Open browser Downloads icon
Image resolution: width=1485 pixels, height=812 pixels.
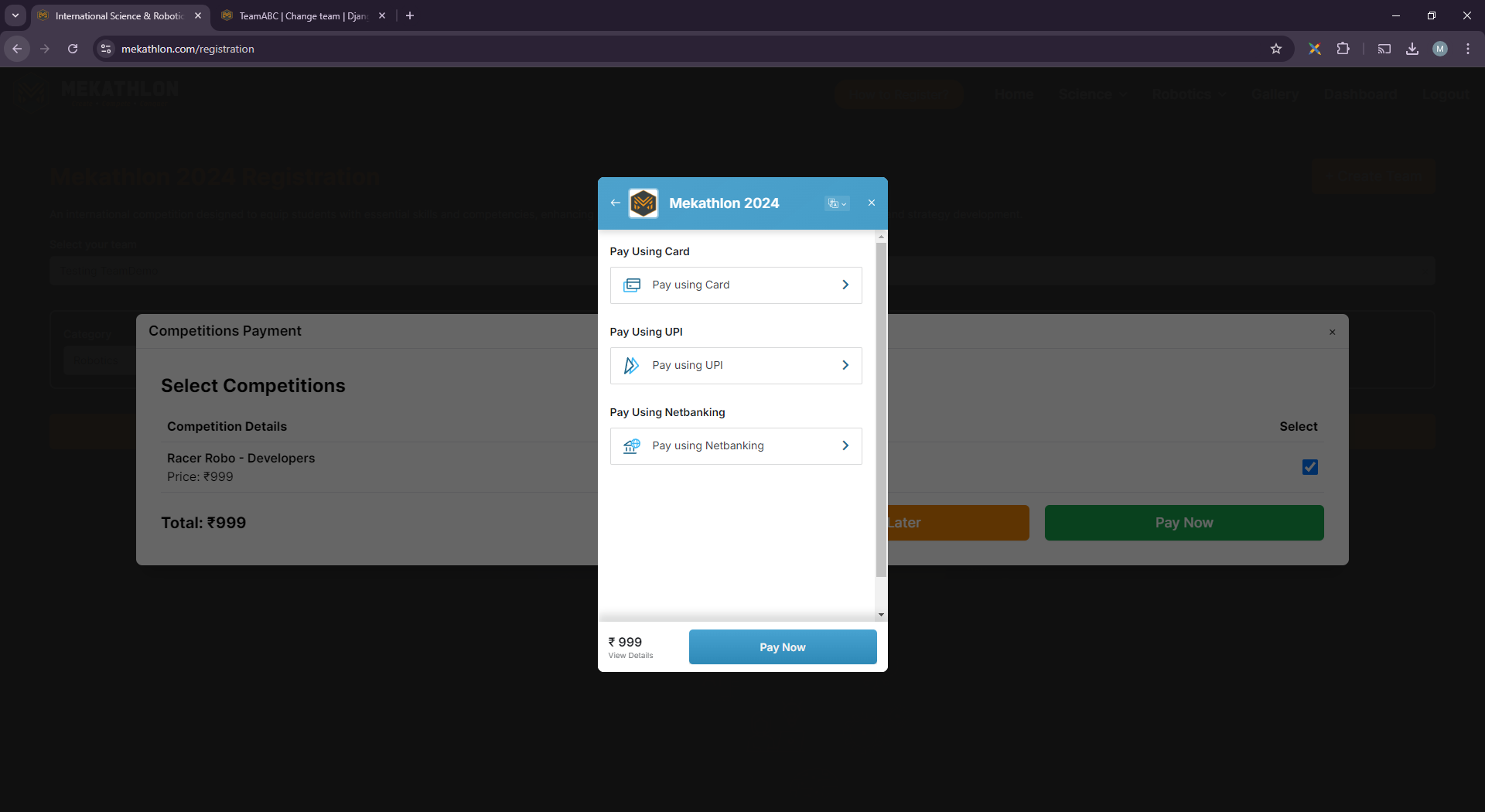pos(1412,49)
